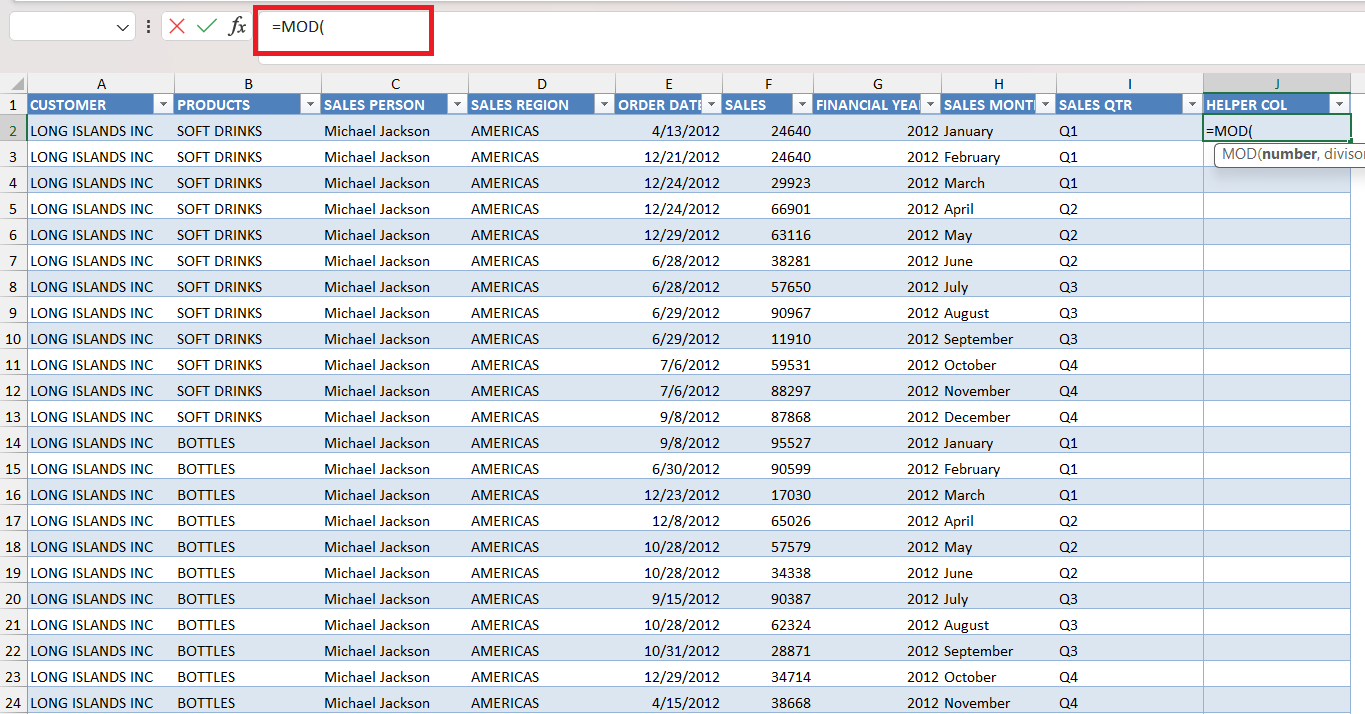This screenshot has height=714, width=1365.
Task: Expand SALES PERSON filter arrow
Action: click(457, 105)
